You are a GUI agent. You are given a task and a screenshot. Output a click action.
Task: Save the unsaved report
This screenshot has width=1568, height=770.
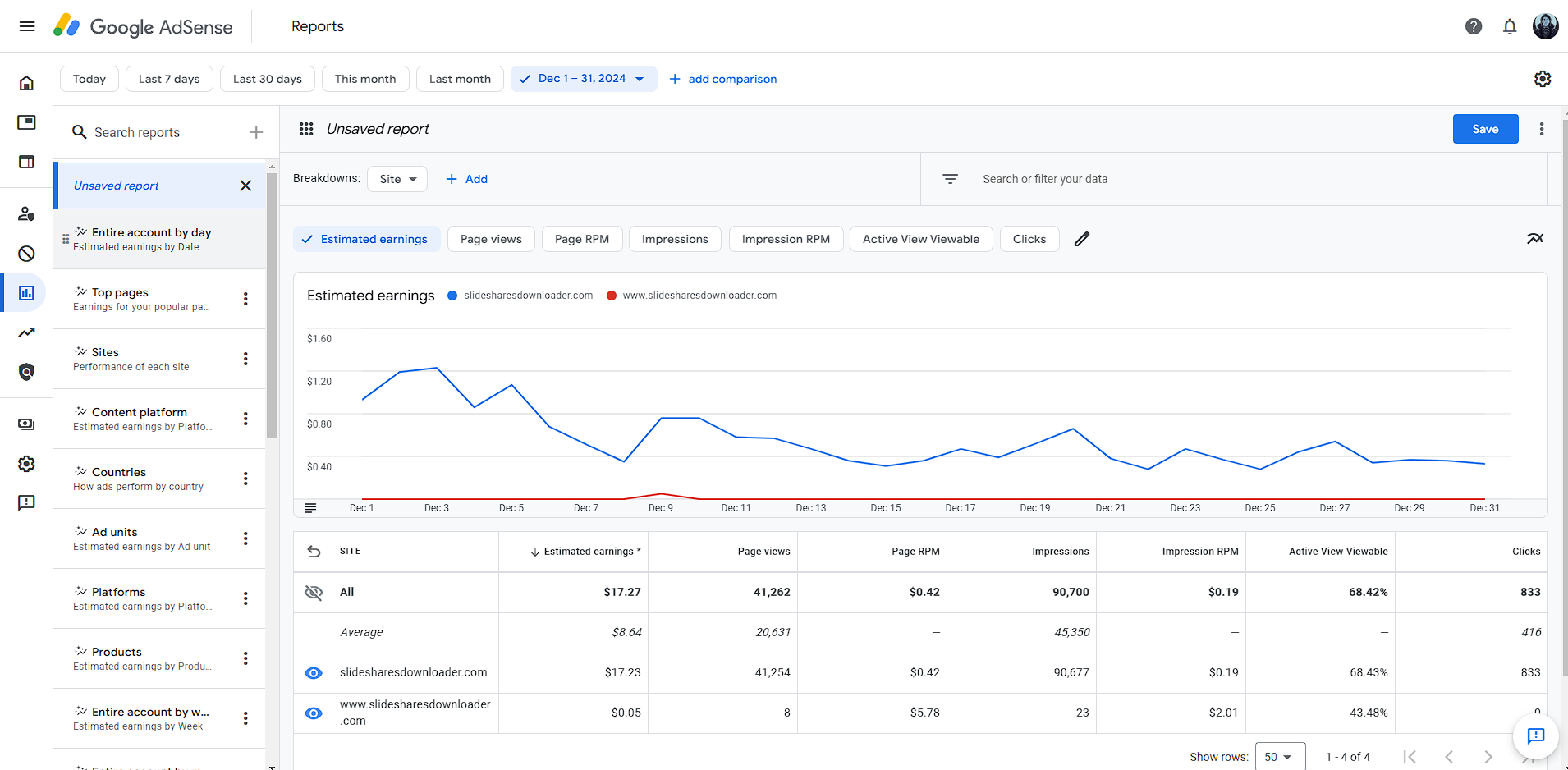coord(1485,129)
